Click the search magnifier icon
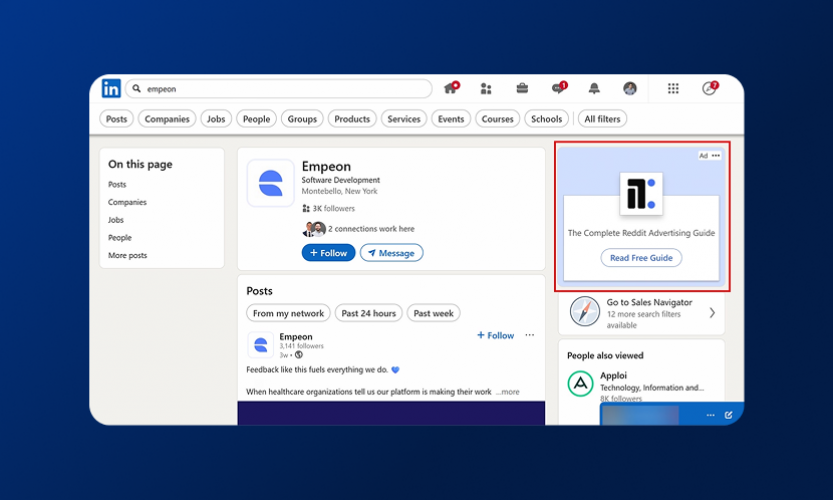 point(137,89)
